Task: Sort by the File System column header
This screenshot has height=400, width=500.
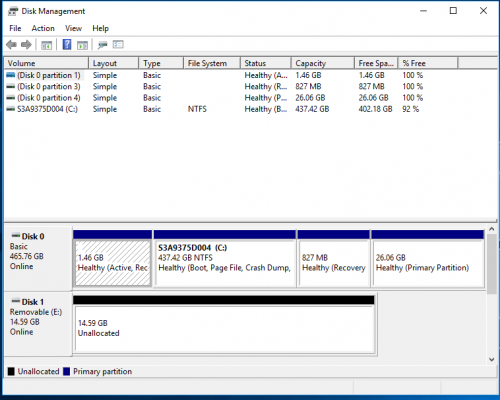Action: (212, 63)
